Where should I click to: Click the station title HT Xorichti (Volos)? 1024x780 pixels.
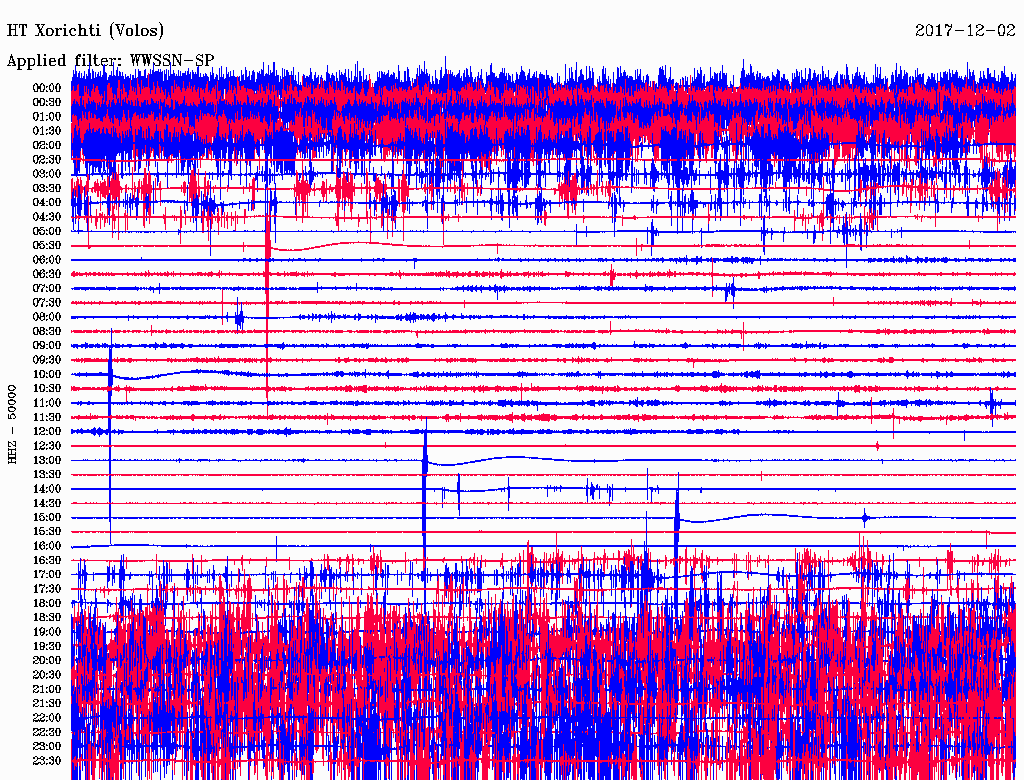pos(86,31)
